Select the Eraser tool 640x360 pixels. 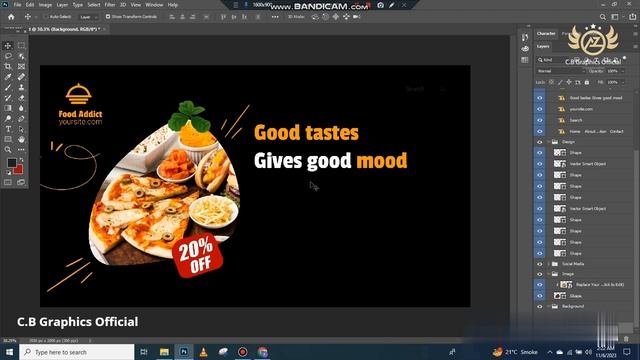pos(21,98)
